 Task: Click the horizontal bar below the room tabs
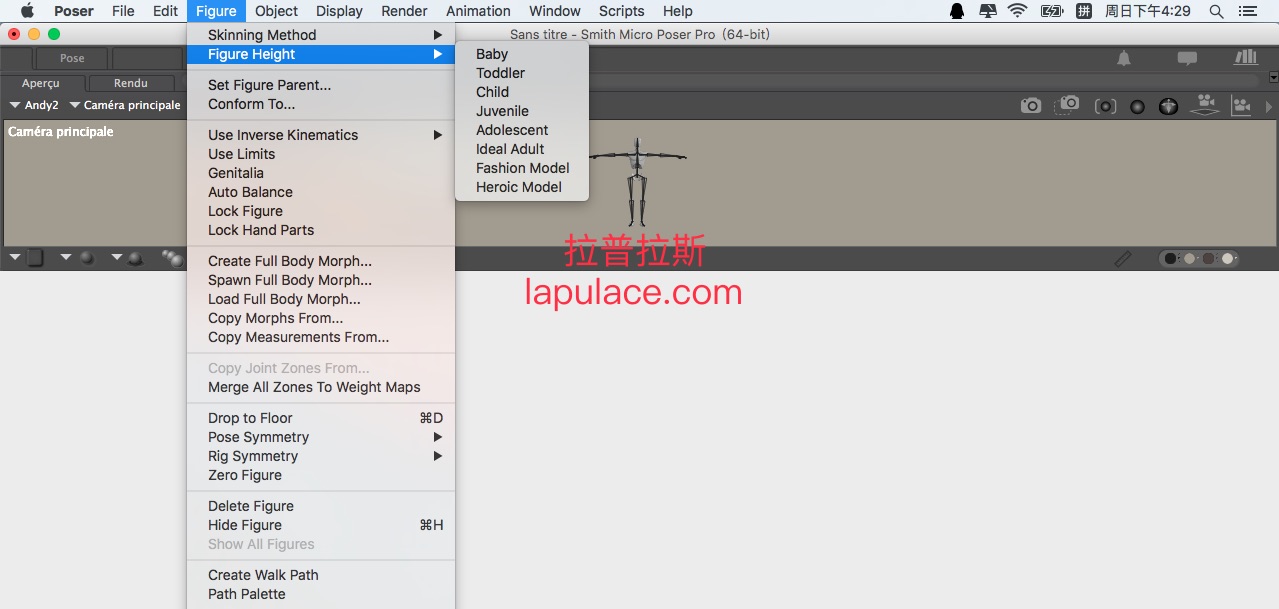[x=925, y=81]
